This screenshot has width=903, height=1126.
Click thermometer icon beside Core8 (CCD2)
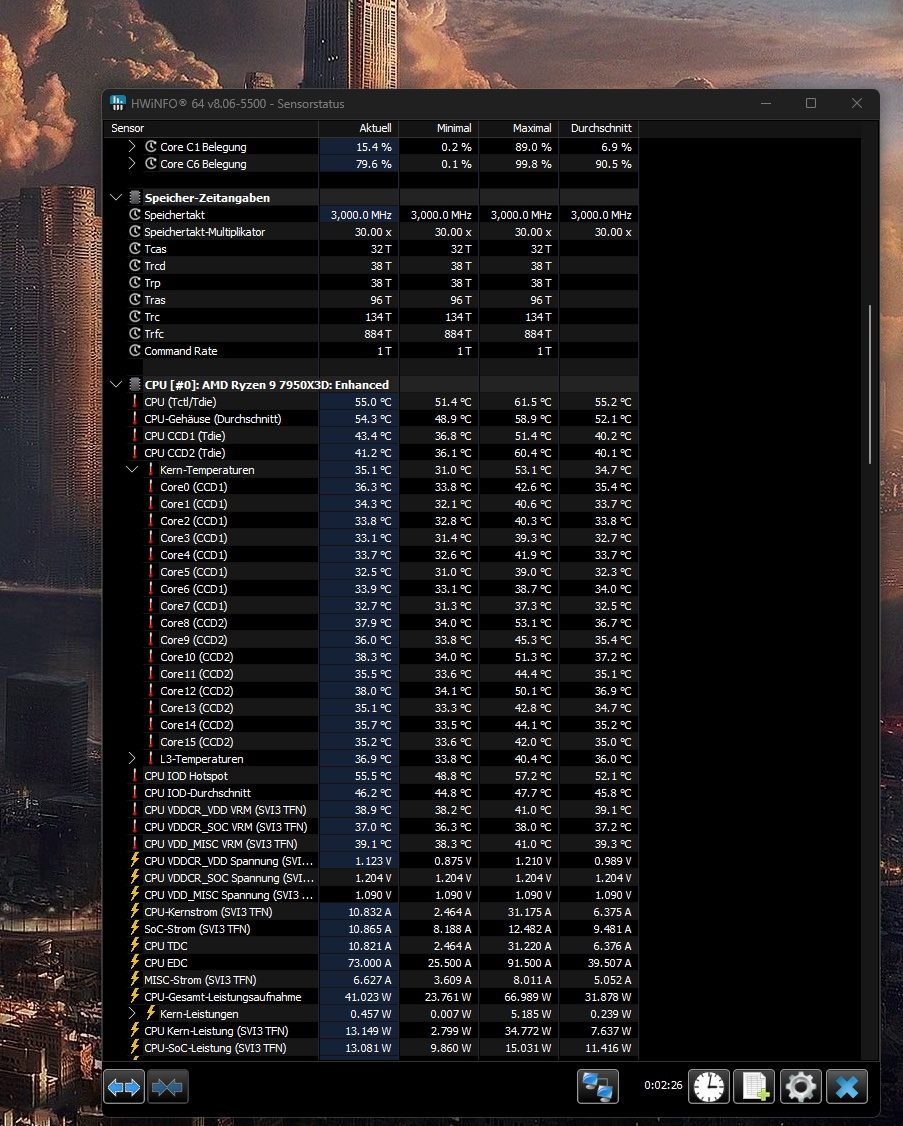(x=150, y=623)
